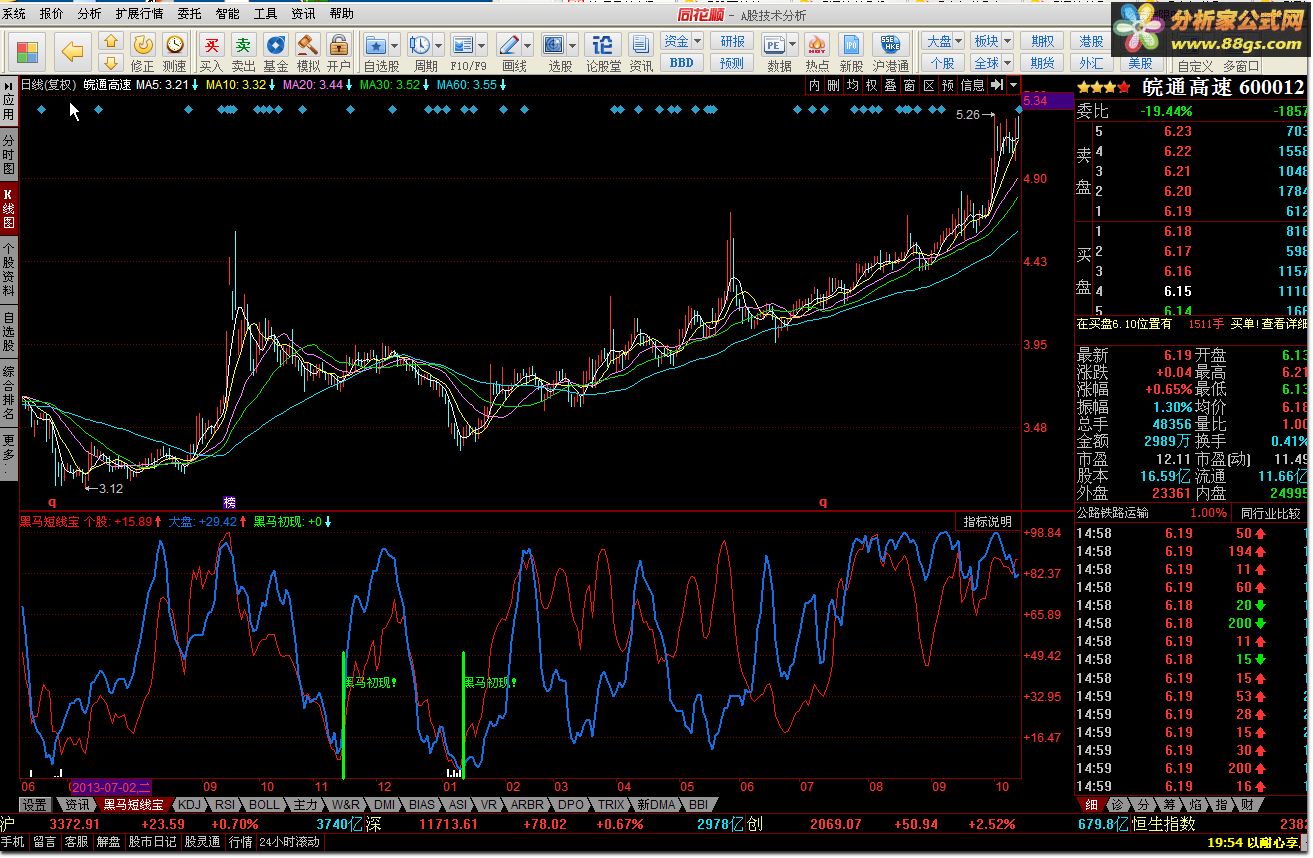Toggle the 均 moving average option
The height and width of the screenshot is (858, 1313).
(x=853, y=86)
